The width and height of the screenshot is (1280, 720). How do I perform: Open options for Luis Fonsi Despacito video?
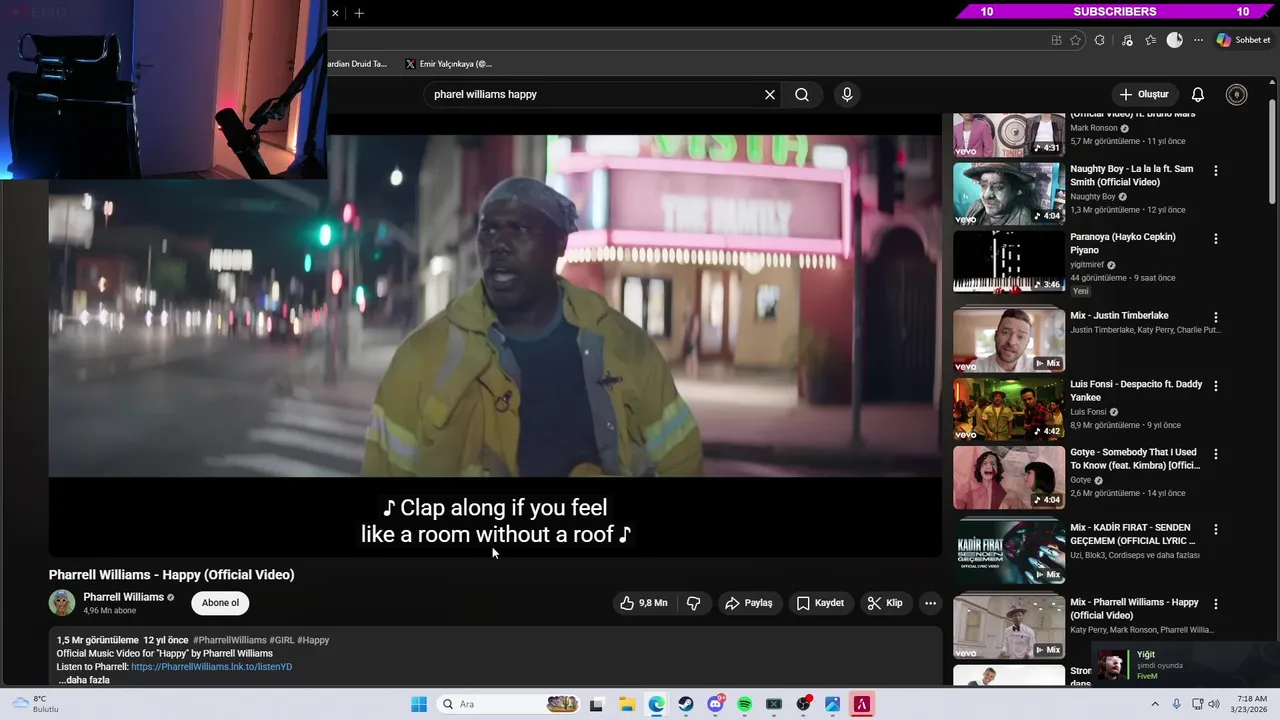click(1216, 386)
